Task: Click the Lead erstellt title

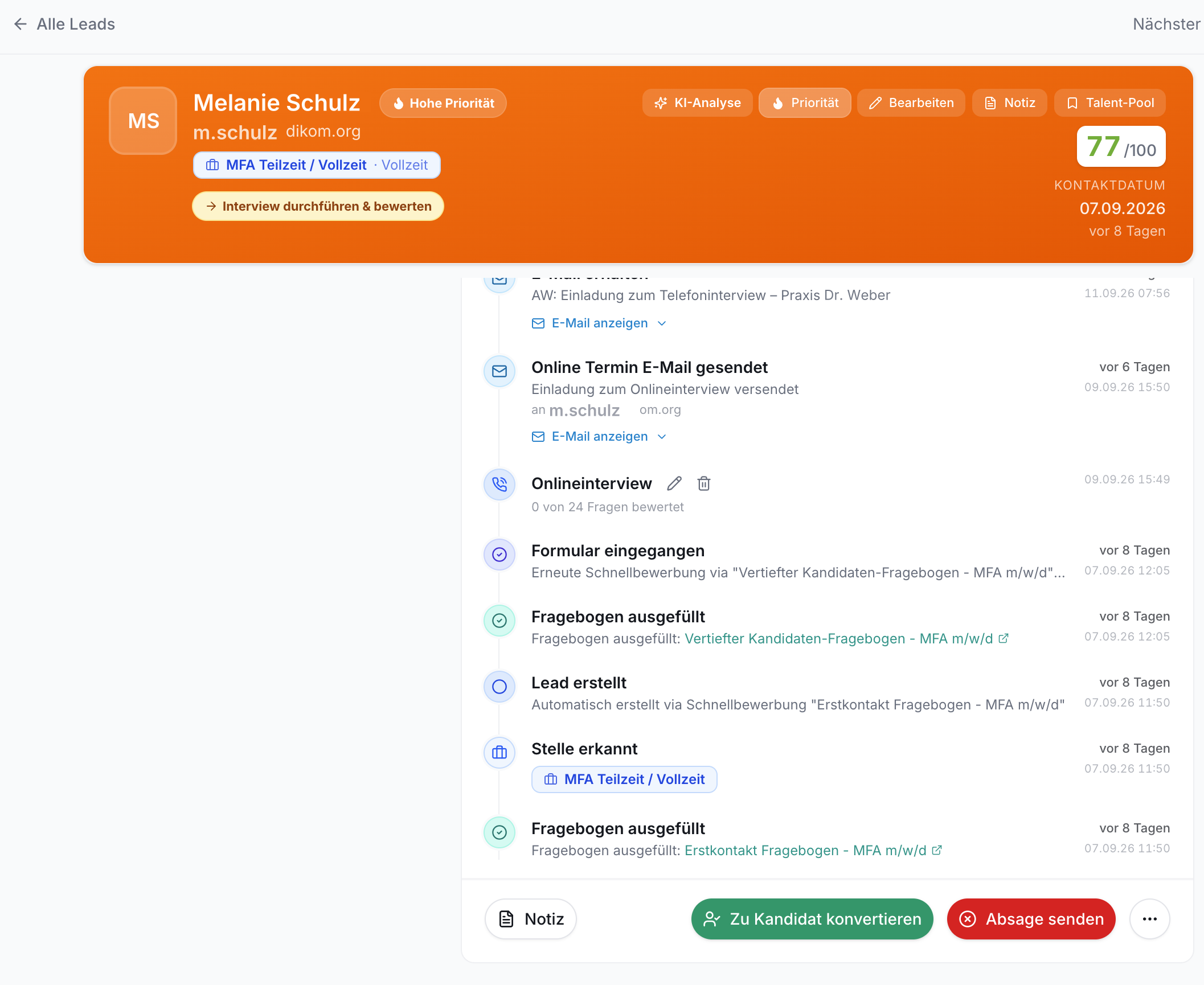Action: [x=579, y=683]
